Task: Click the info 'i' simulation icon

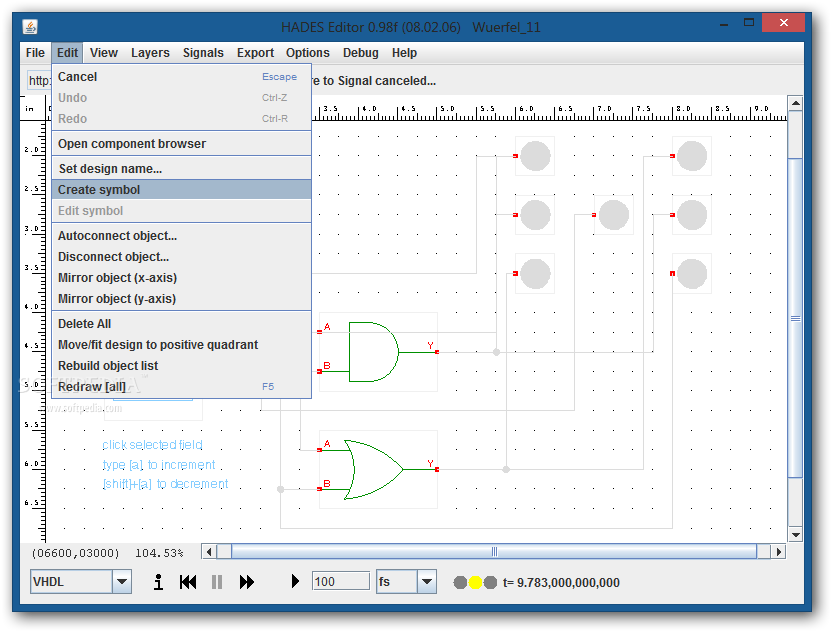Action: [x=158, y=582]
